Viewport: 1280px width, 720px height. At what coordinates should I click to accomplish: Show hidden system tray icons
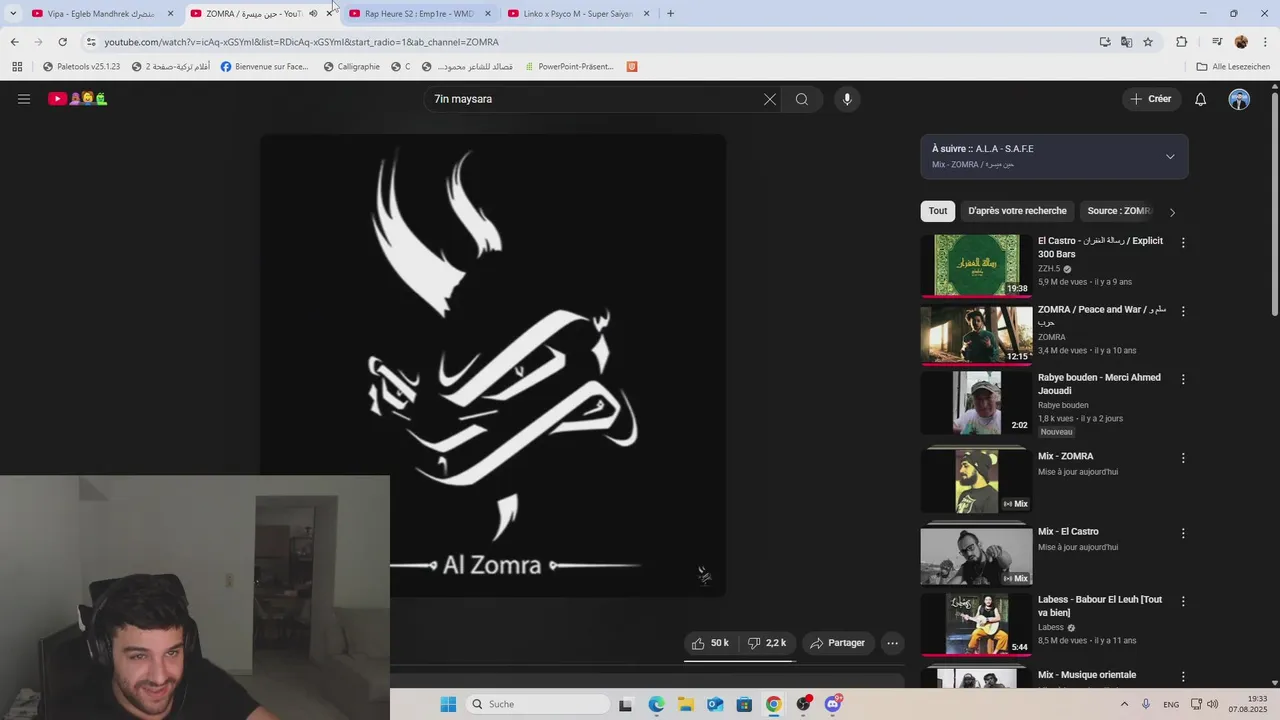[1124, 704]
